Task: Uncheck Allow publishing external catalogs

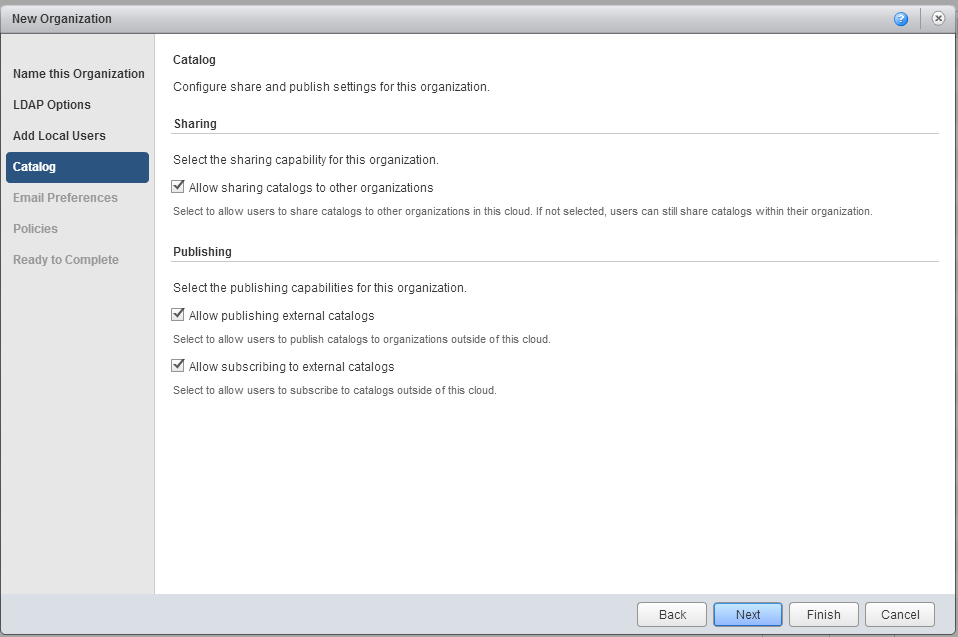Action: point(179,315)
